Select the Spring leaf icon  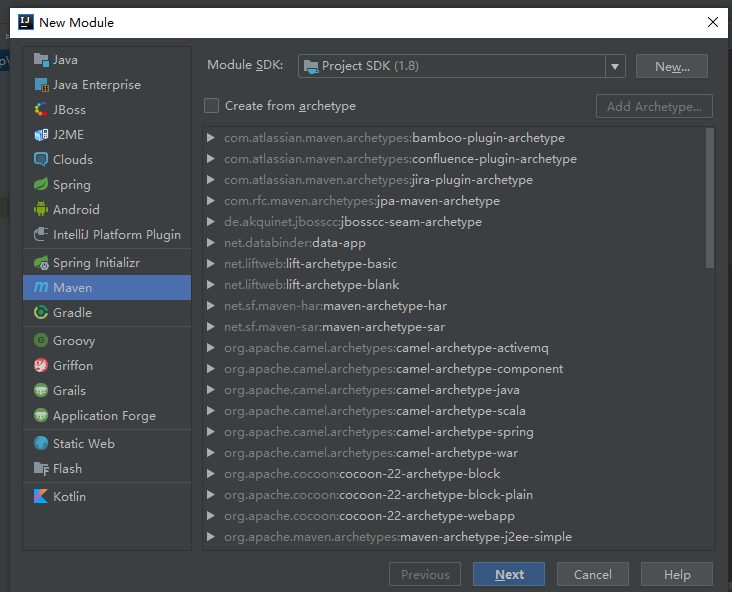pyautogui.click(x=41, y=184)
